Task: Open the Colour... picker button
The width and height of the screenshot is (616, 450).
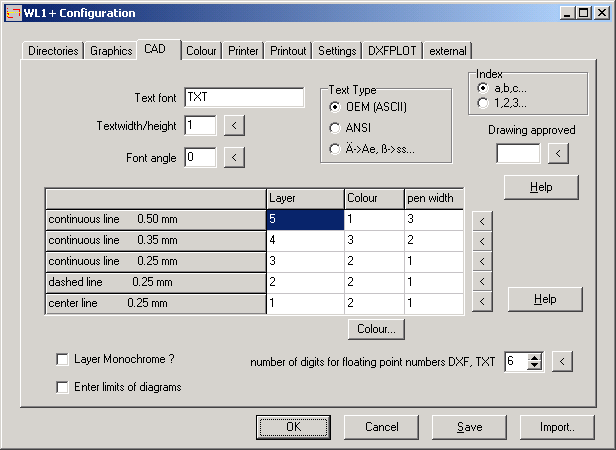Action: click(x=375, y=328)
